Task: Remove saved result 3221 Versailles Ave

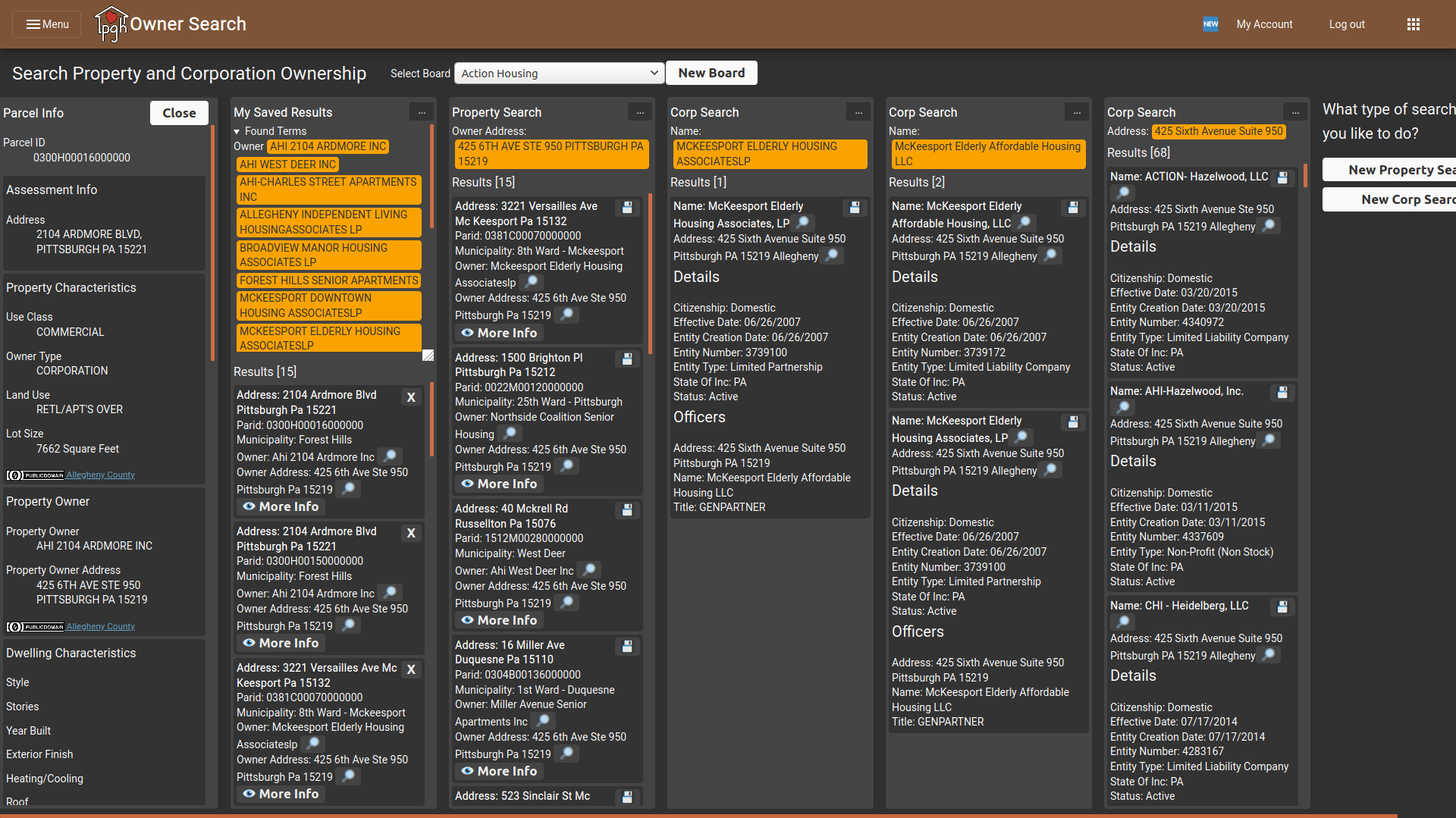Action: [411, 669]
